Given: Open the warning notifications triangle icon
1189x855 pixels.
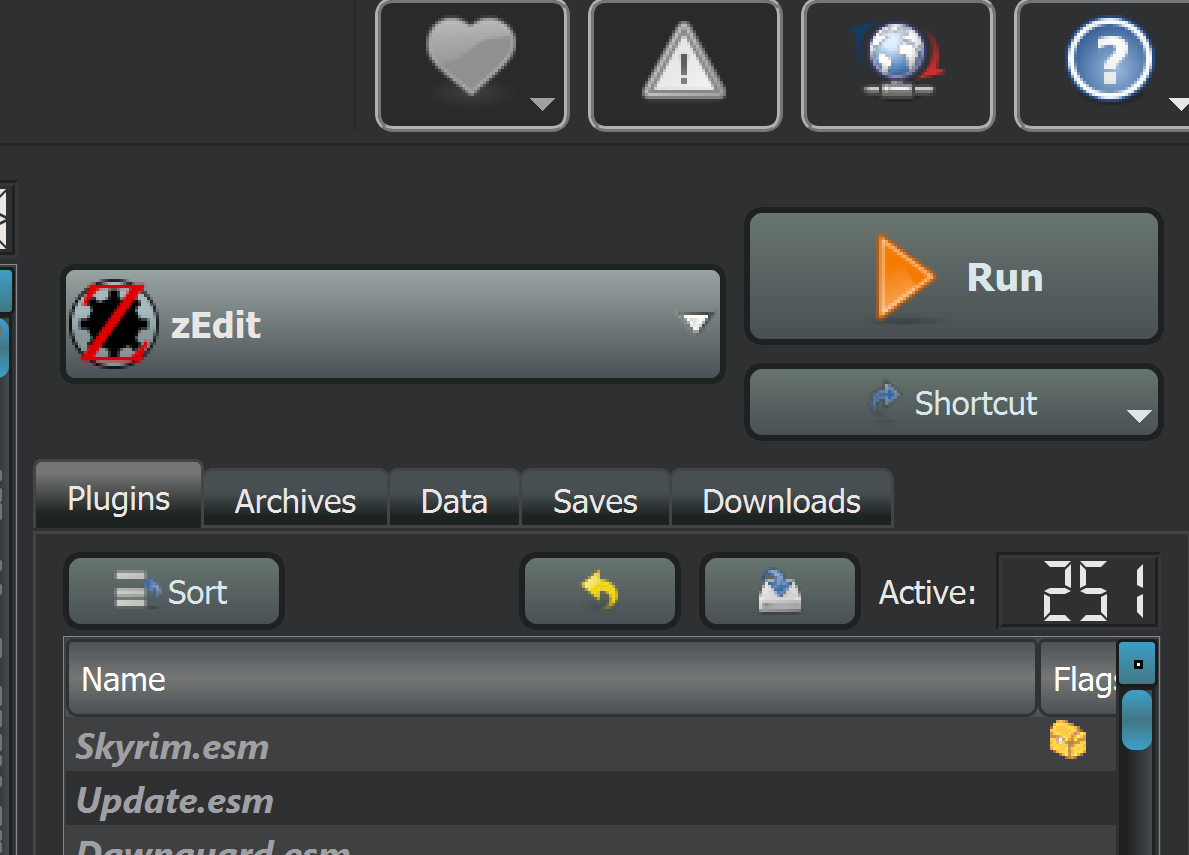Looking at the screenshot, I should 685,62.
